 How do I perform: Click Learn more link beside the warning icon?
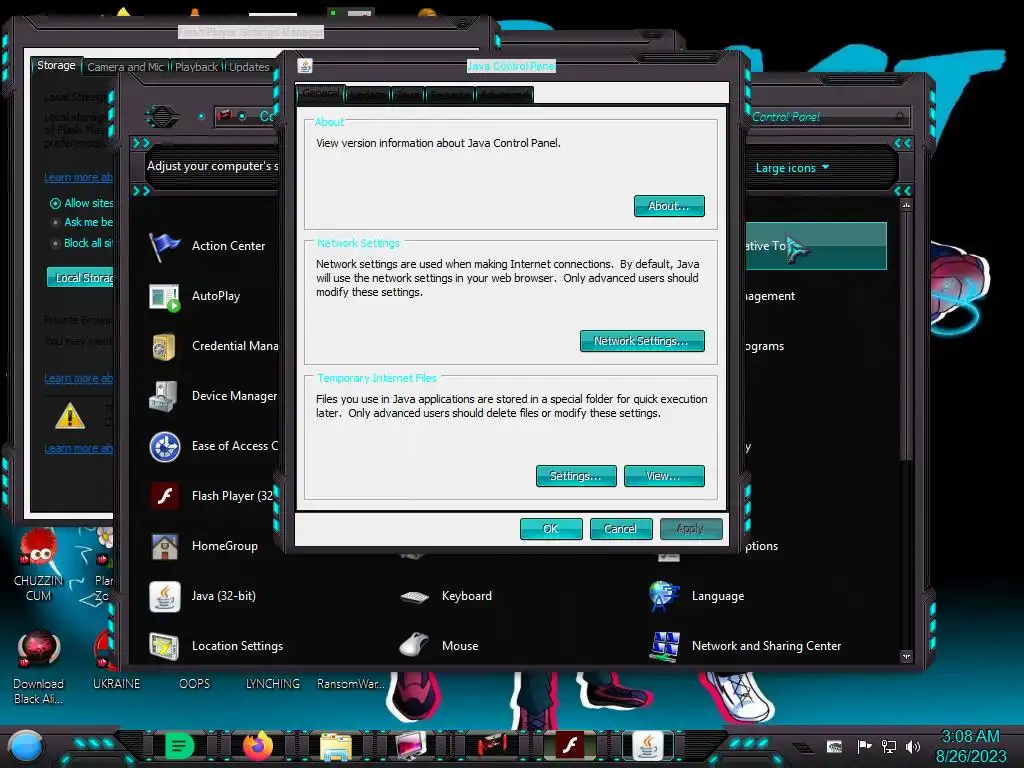(x=78, y=448)
